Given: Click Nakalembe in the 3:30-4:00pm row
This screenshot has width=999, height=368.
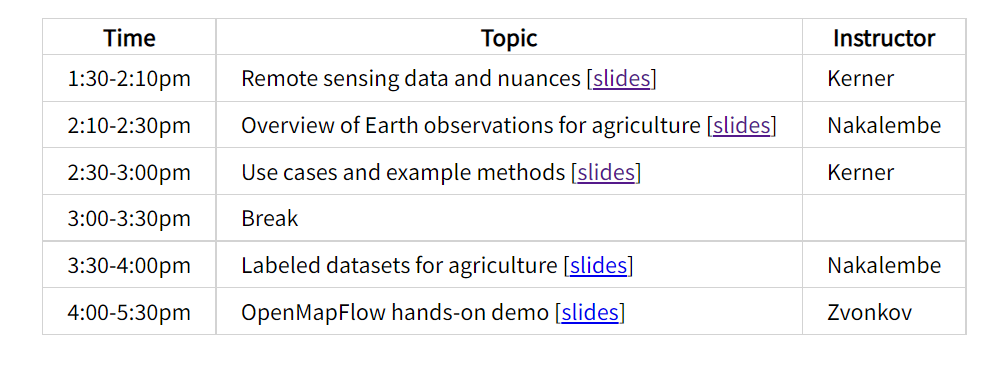Looking at the screenshot, I should point(884,265).
